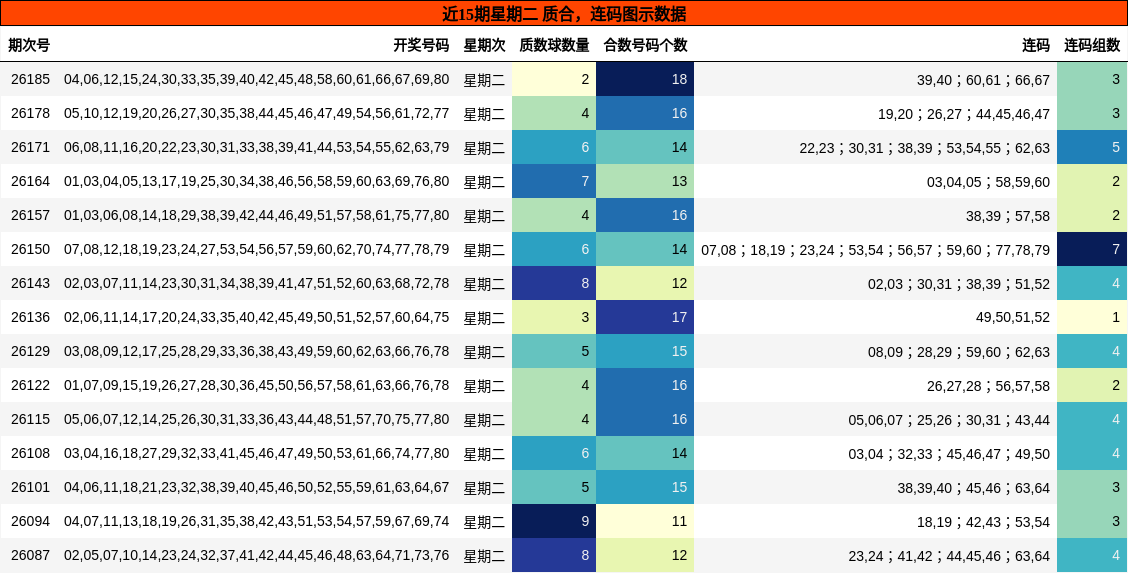
Task: Click the 连码组数 cell in row 26122
Action: pyautogui.click(x=1092, y=385)
